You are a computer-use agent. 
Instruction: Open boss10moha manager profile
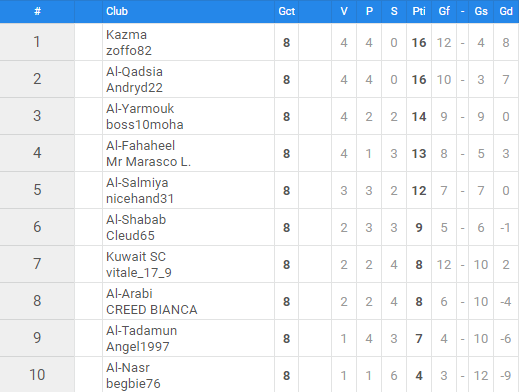(145, 125)
